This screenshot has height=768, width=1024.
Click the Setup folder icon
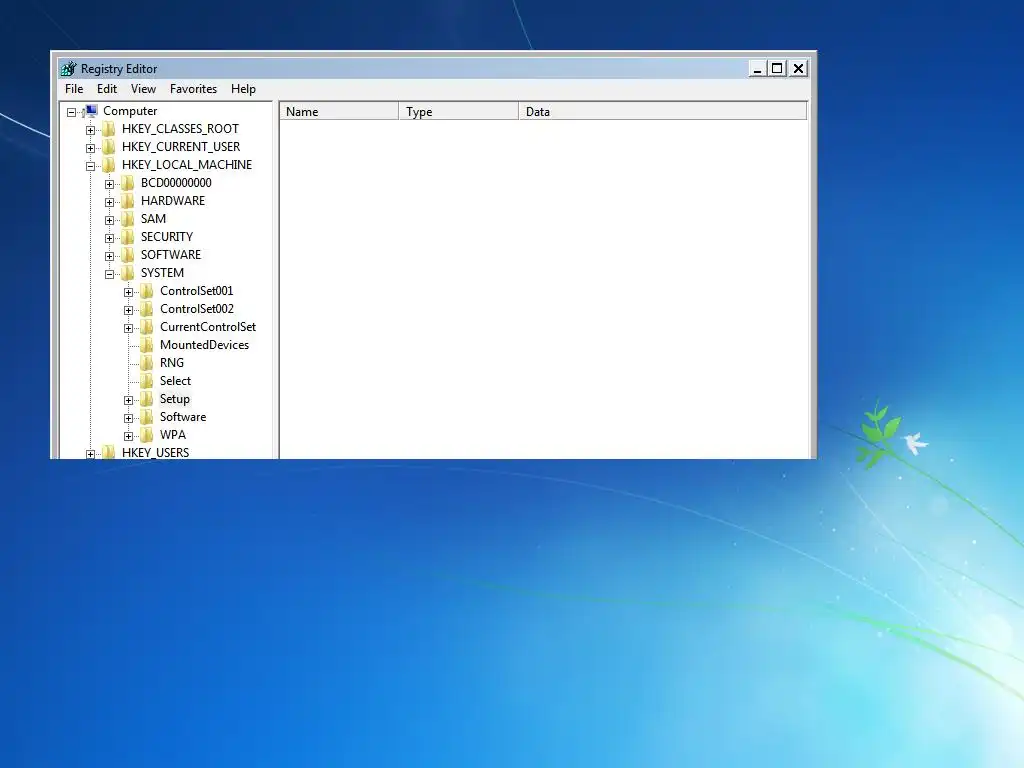148,399
